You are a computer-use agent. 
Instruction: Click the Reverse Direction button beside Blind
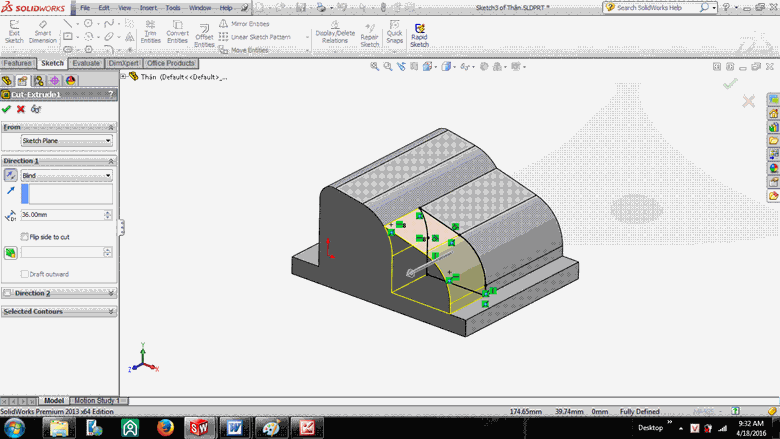click(x=10, y=175)
